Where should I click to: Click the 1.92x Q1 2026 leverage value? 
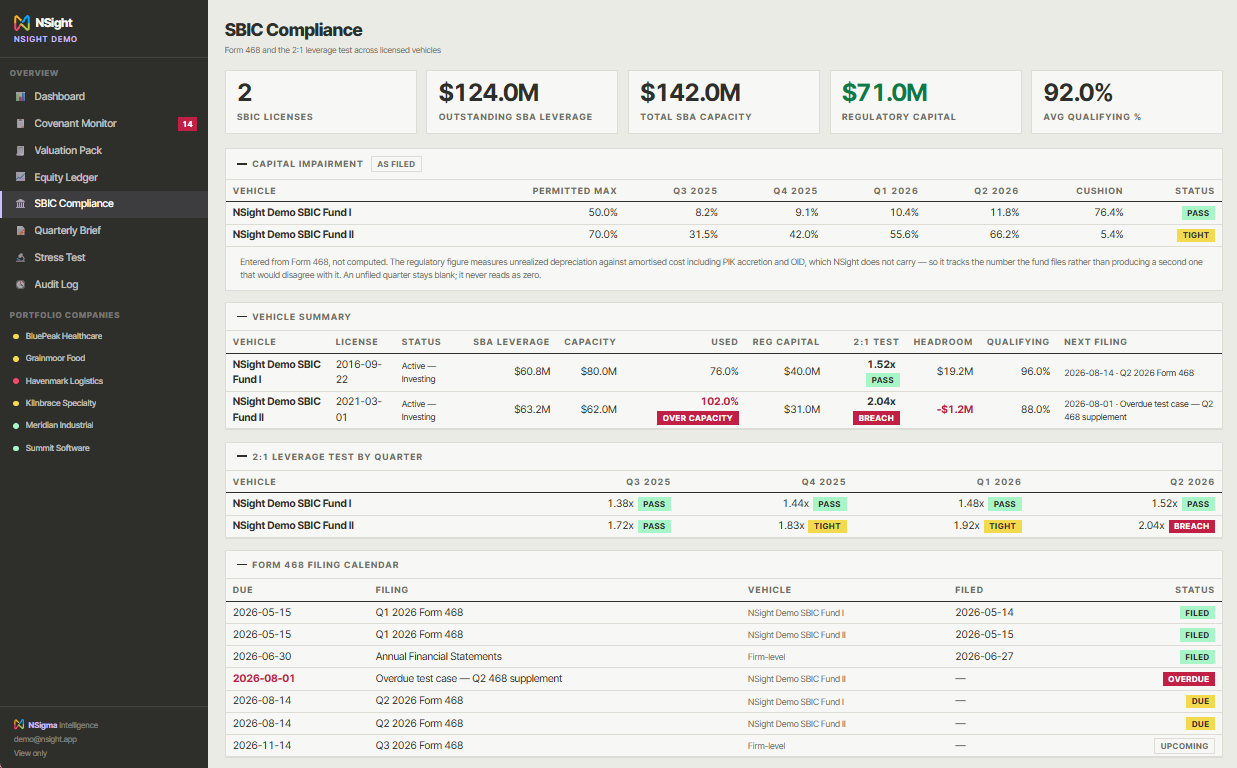coord(966,525)
